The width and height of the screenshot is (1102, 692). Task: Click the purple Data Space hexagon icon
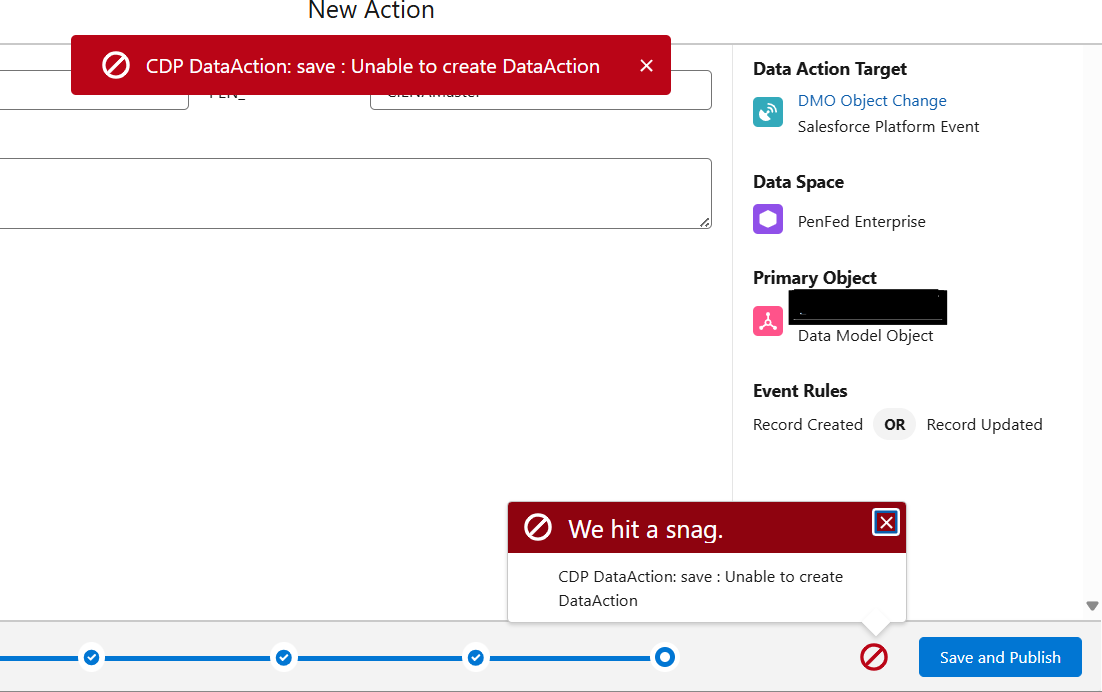(x=767, y=219)
